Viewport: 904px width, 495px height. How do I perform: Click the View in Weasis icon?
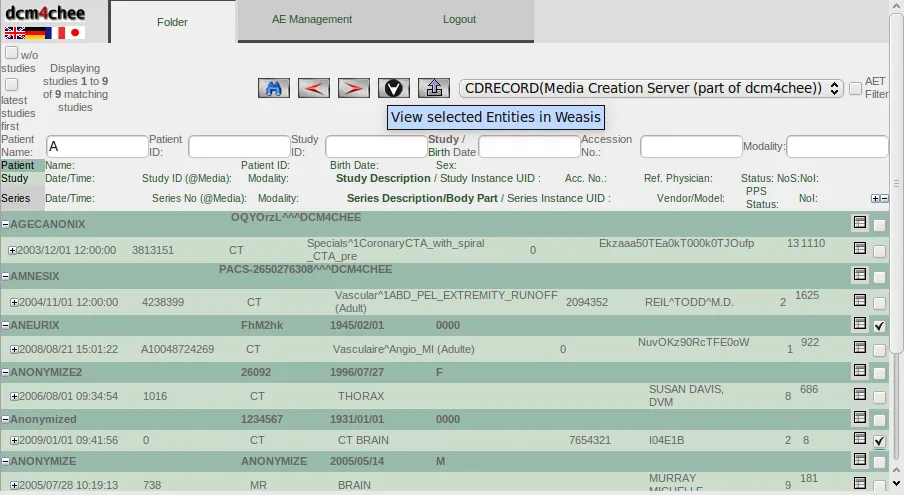[394, 88]
